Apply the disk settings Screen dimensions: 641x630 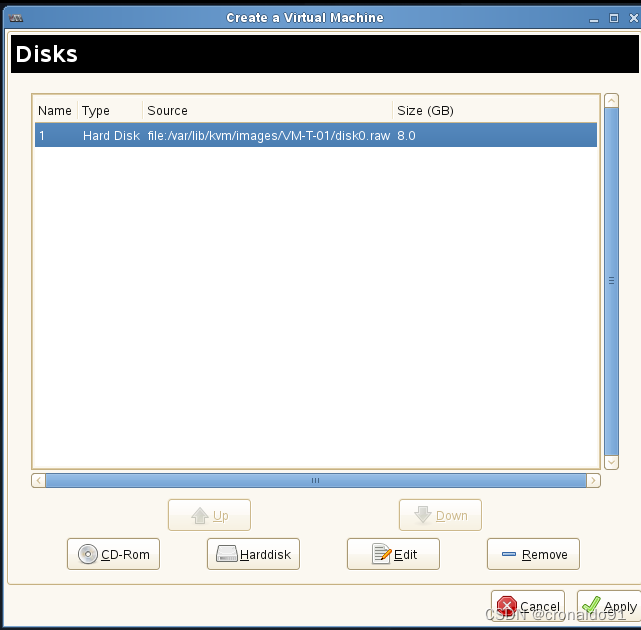tap(609, 606)
